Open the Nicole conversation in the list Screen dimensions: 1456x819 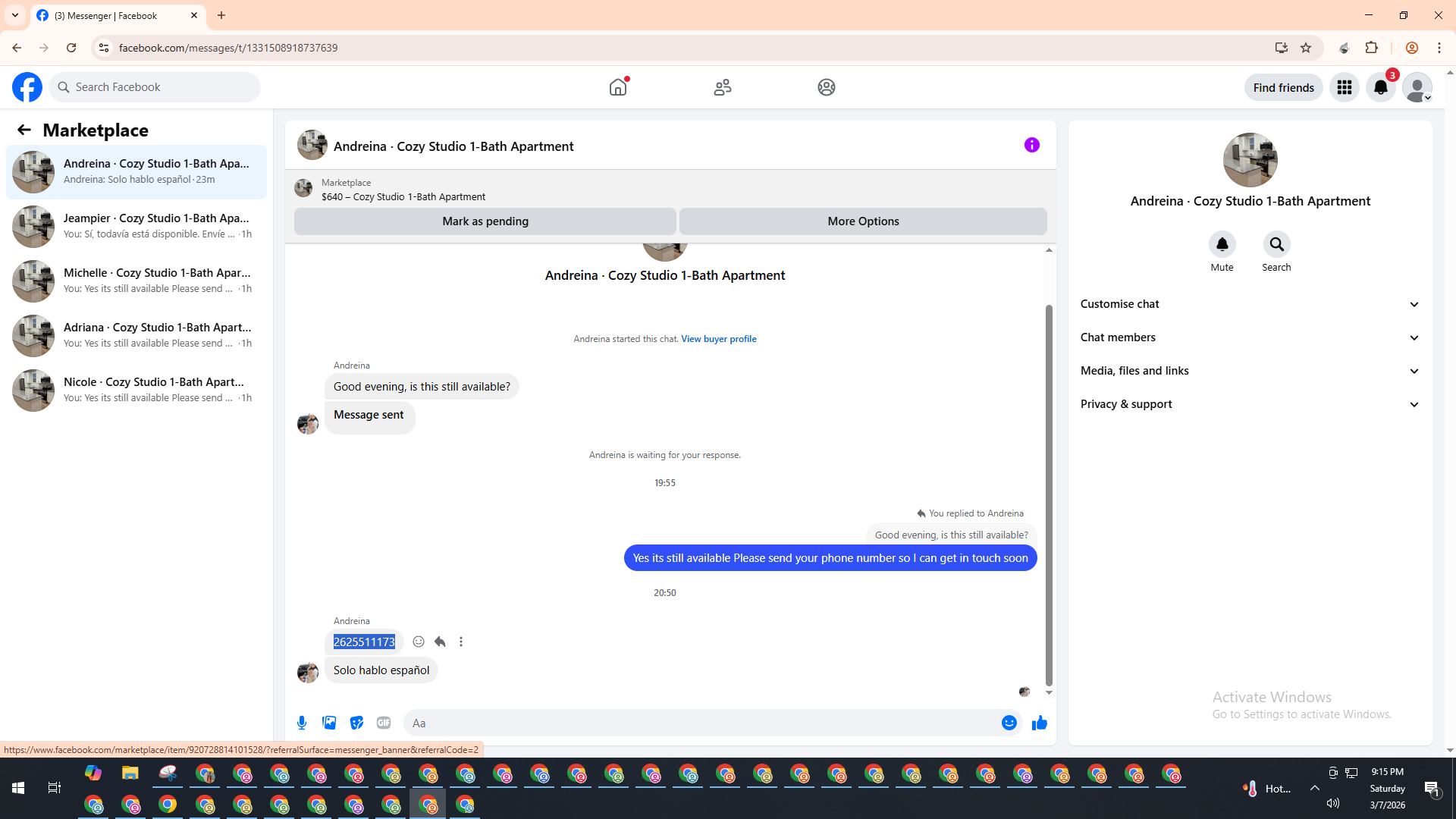pos(136,391)
